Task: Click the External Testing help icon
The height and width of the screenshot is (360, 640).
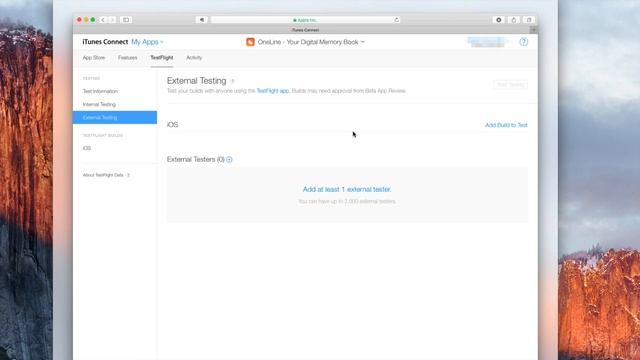Action: coord(233,81)
